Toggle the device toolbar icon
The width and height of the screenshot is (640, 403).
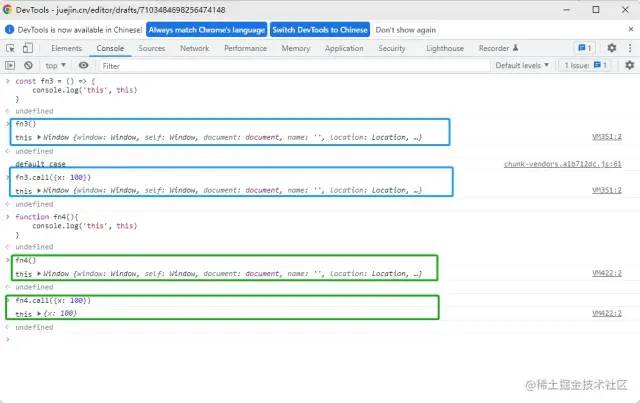pyautogui.click(x=30, y=48)
